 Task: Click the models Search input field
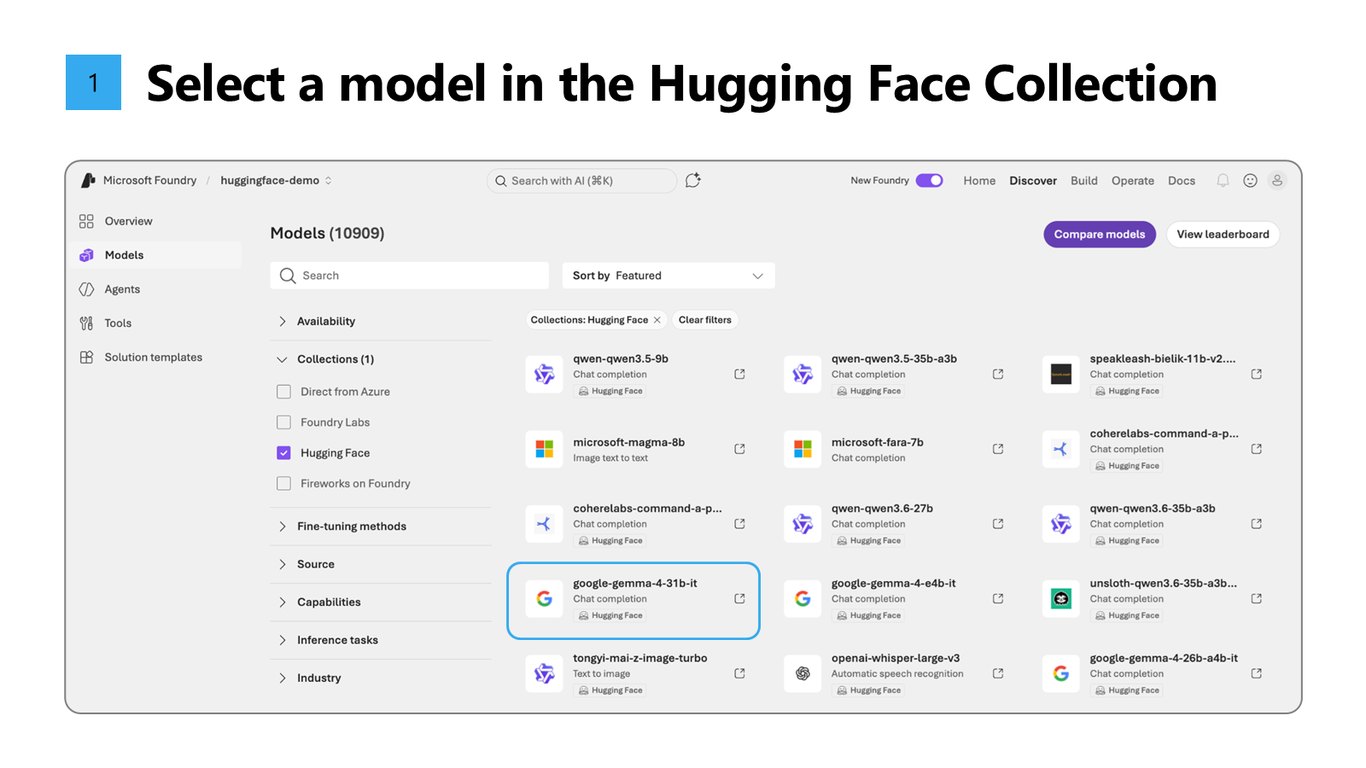[x=410, y=276]
